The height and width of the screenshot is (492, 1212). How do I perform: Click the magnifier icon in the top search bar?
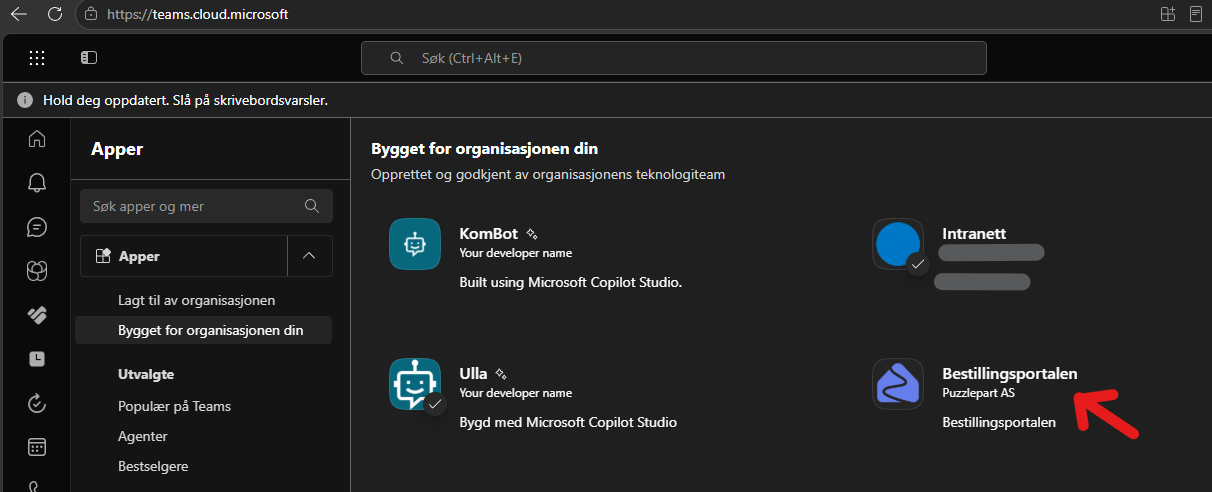click(397, 58)
